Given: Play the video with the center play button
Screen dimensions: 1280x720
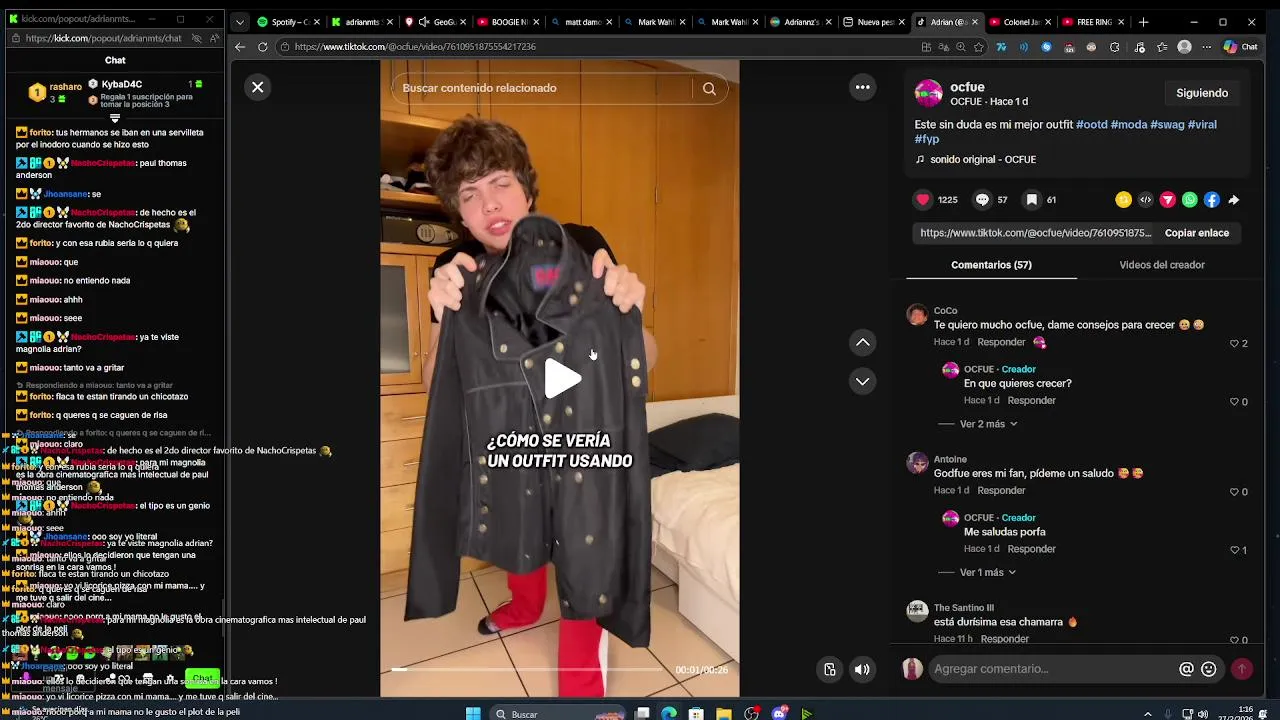Looking at the screenshot, I should coord(562,378).
